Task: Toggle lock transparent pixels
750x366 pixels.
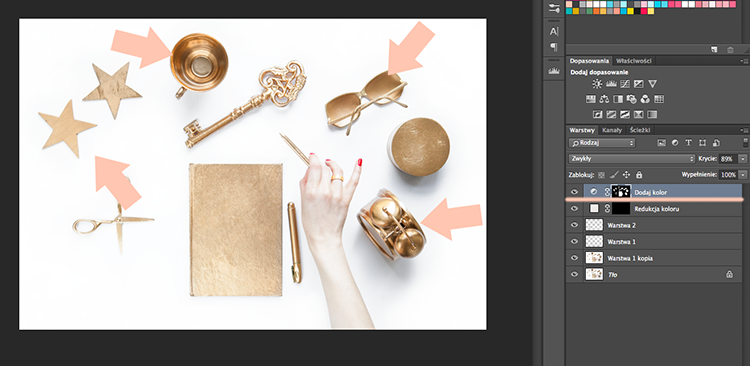Action: [x=601, y=175]
